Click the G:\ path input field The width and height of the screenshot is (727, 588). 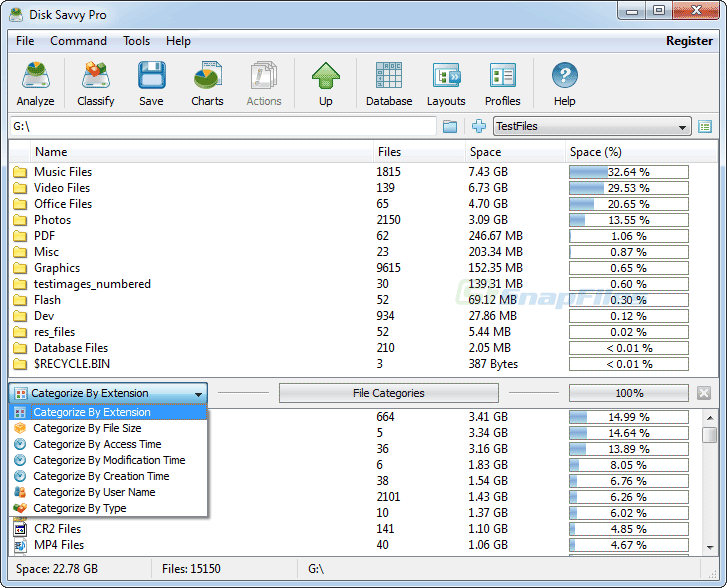[223, 126]
